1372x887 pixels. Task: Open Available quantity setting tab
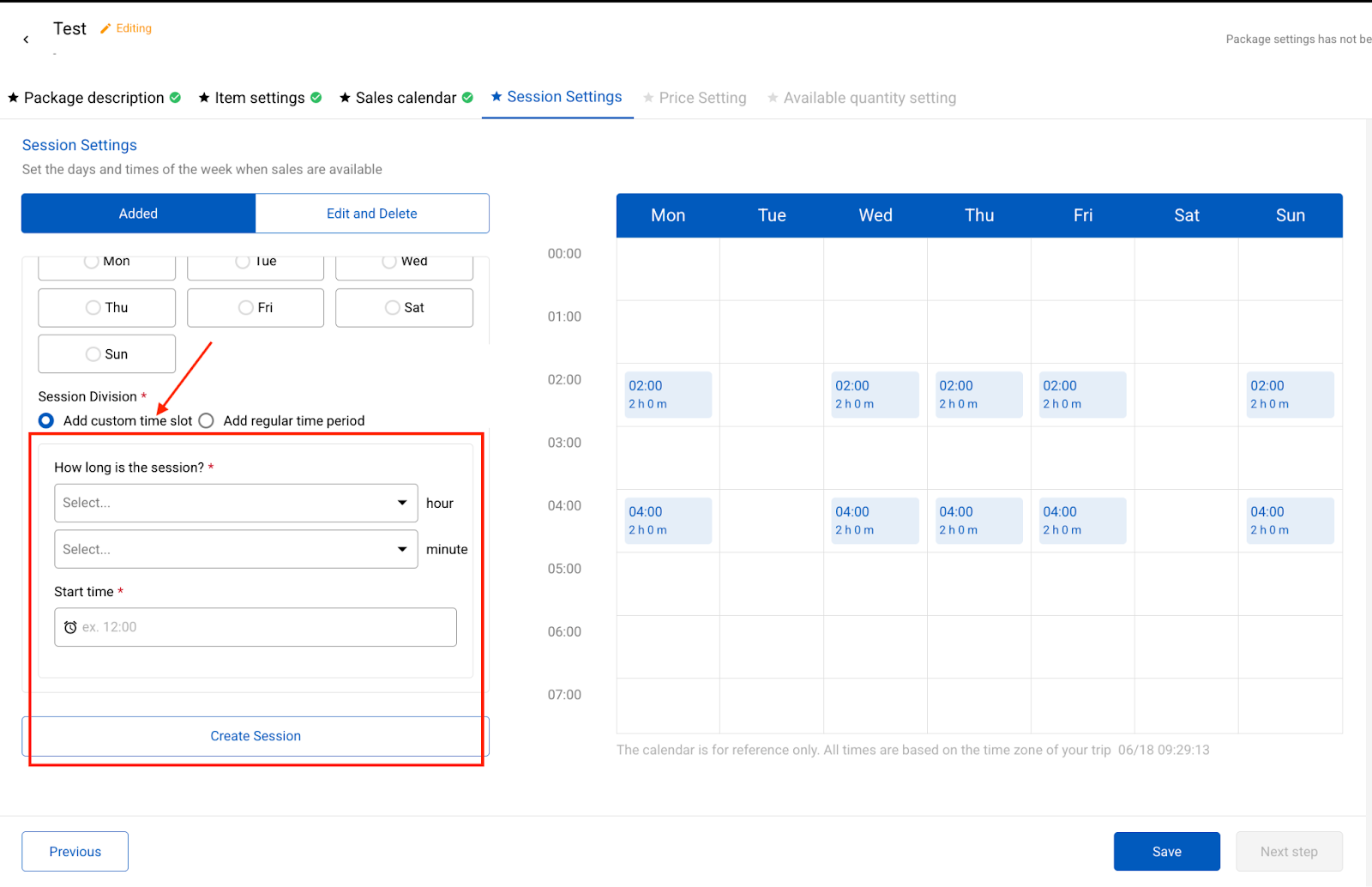click(862, 98)
